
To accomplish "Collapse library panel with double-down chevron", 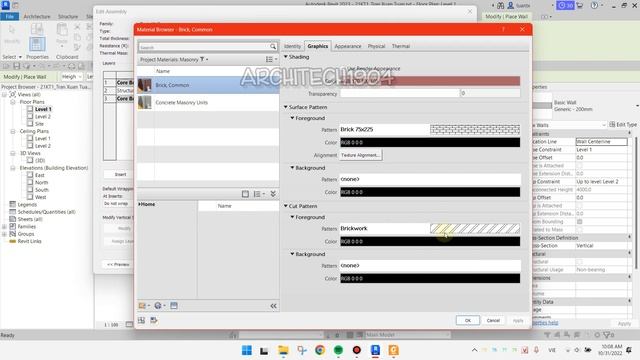I will click(x=273, y=194).
